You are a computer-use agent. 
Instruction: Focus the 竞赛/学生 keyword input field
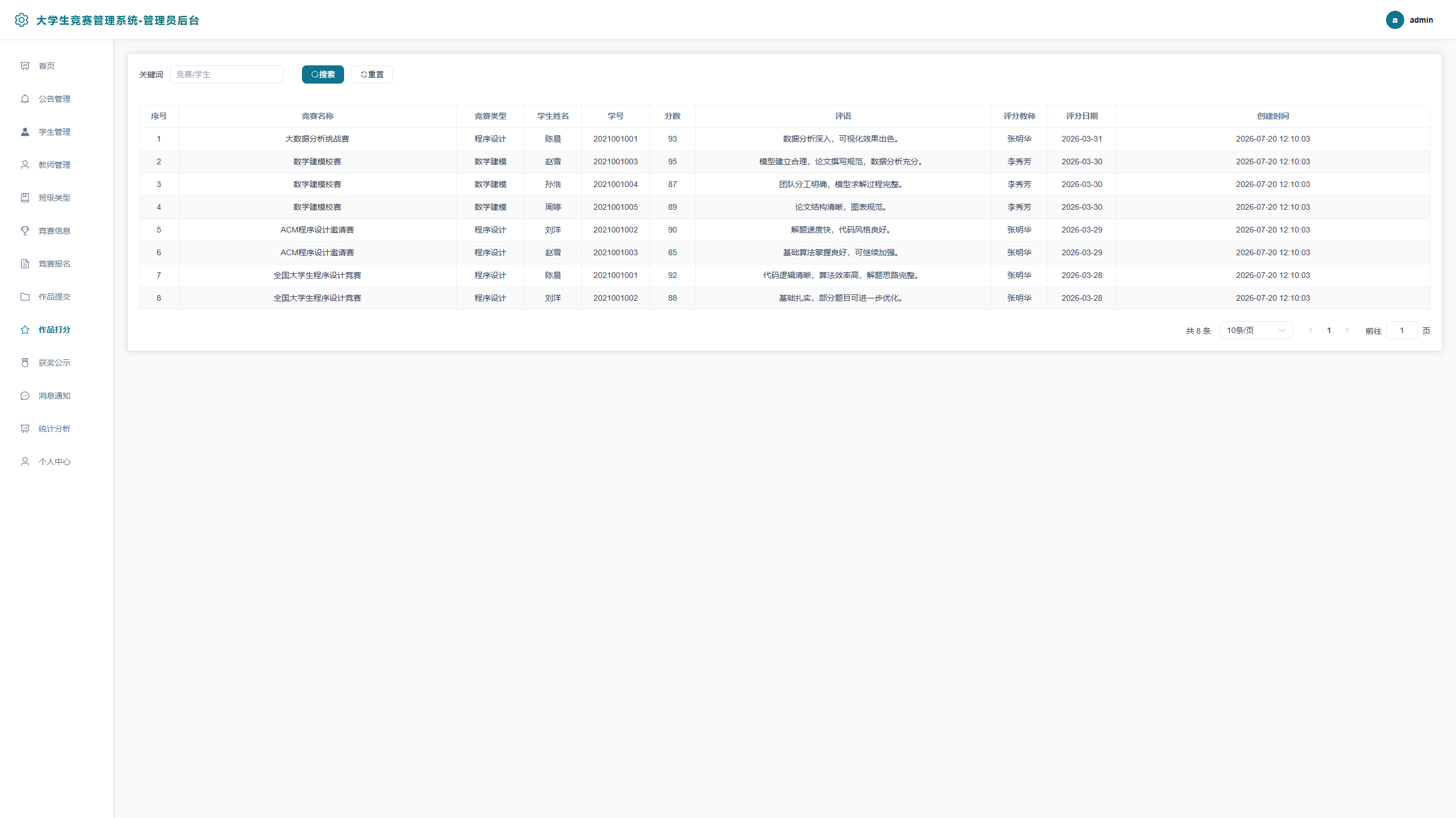click(x=227, y=74)
